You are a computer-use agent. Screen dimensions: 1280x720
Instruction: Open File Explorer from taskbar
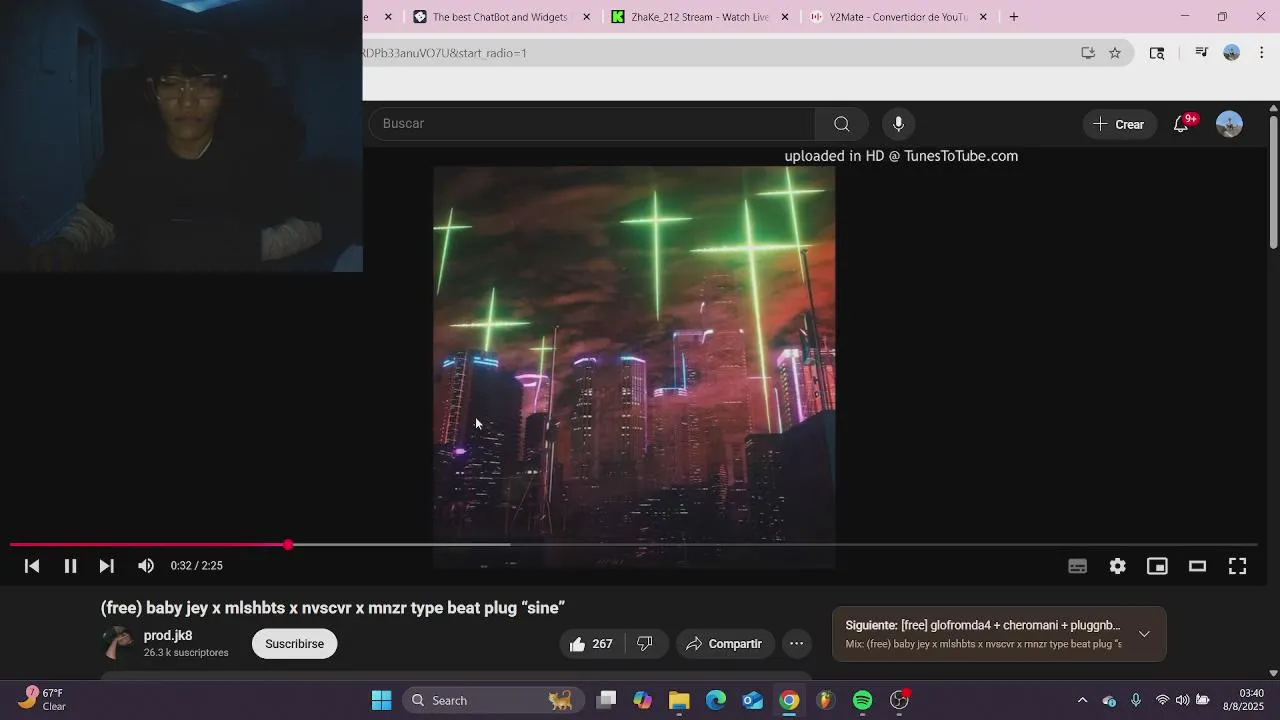(679, 700)
